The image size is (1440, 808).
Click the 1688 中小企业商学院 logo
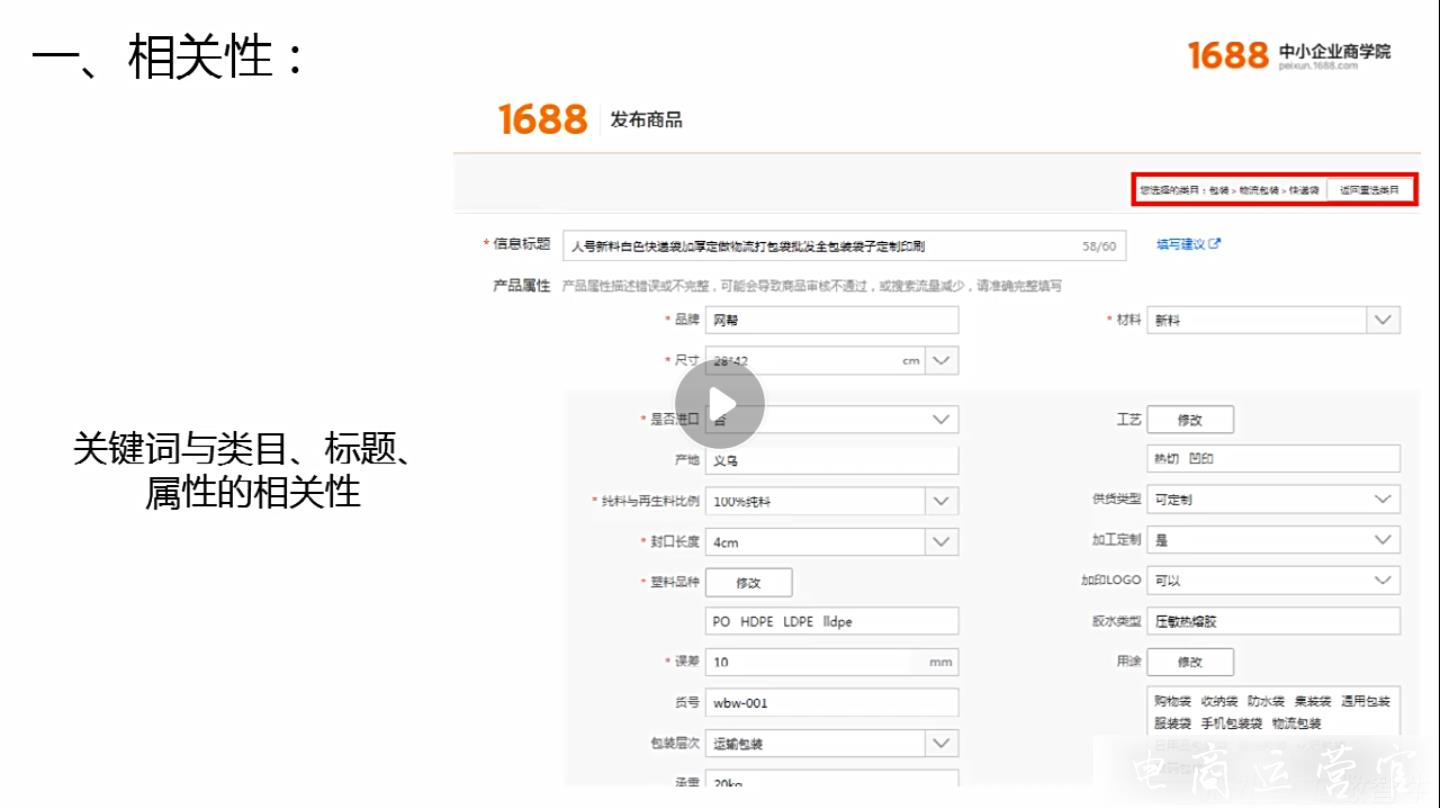1289,54
